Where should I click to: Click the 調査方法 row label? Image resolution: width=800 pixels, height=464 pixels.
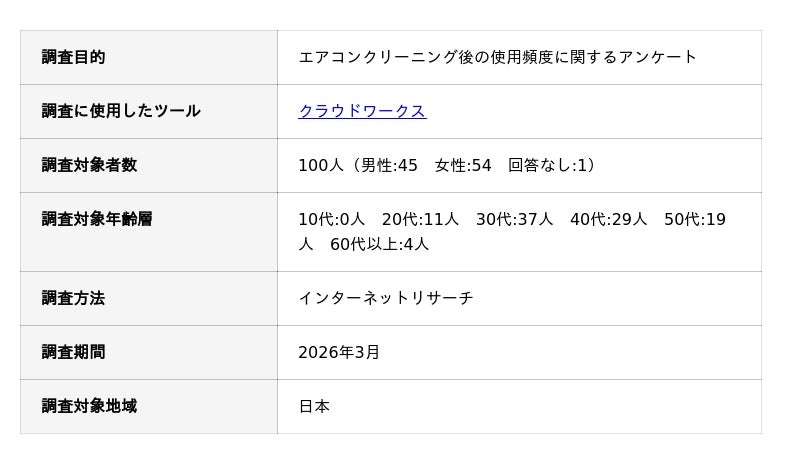[73, 298]
